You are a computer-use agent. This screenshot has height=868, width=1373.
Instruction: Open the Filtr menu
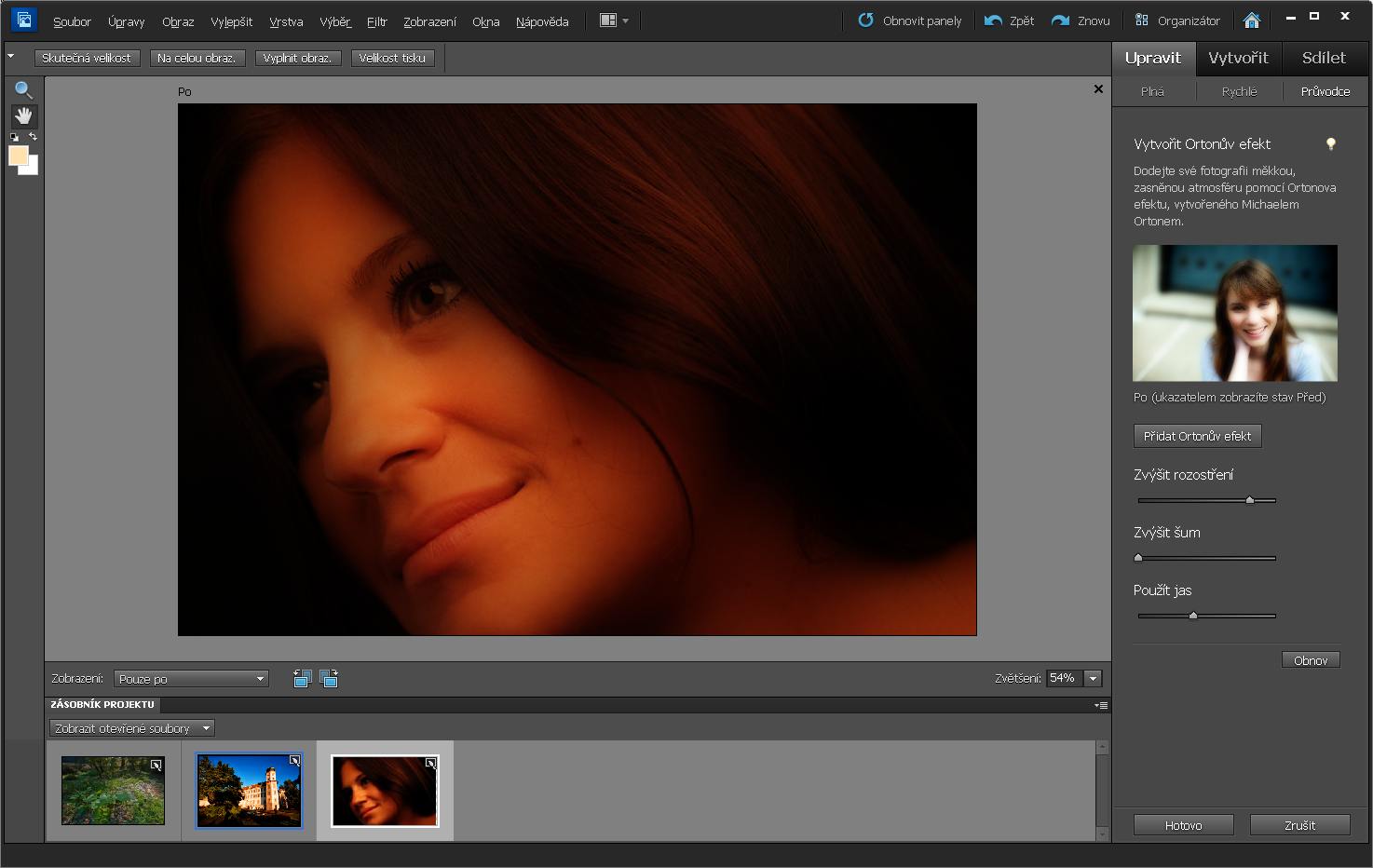click(x=376, y=21)
